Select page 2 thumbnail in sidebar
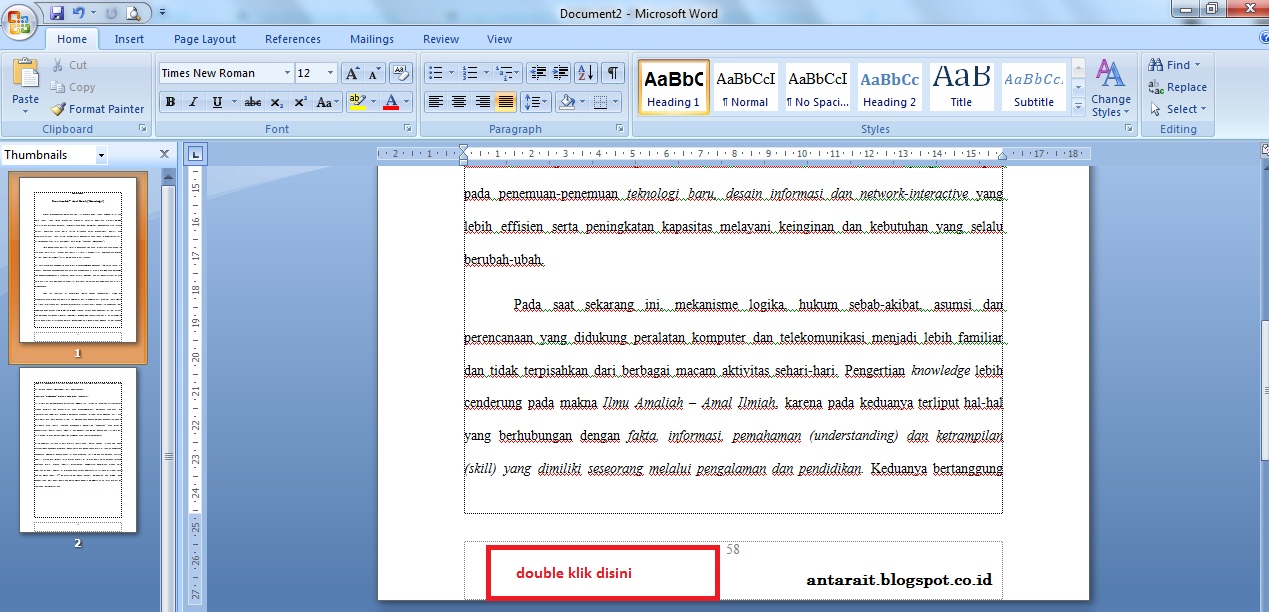The width and height of the screenshot is (1269, 612). [x=78, y=450]
